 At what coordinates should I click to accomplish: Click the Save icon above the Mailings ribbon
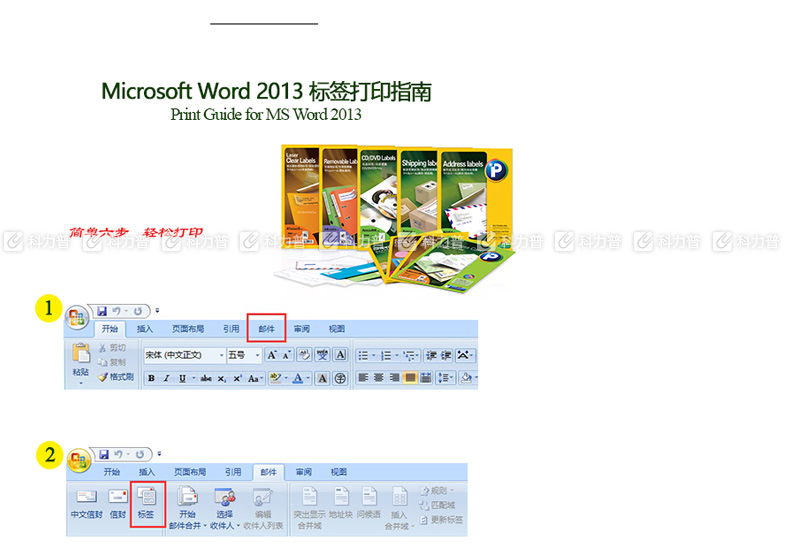pyautogui.click(x=104, y=454)
